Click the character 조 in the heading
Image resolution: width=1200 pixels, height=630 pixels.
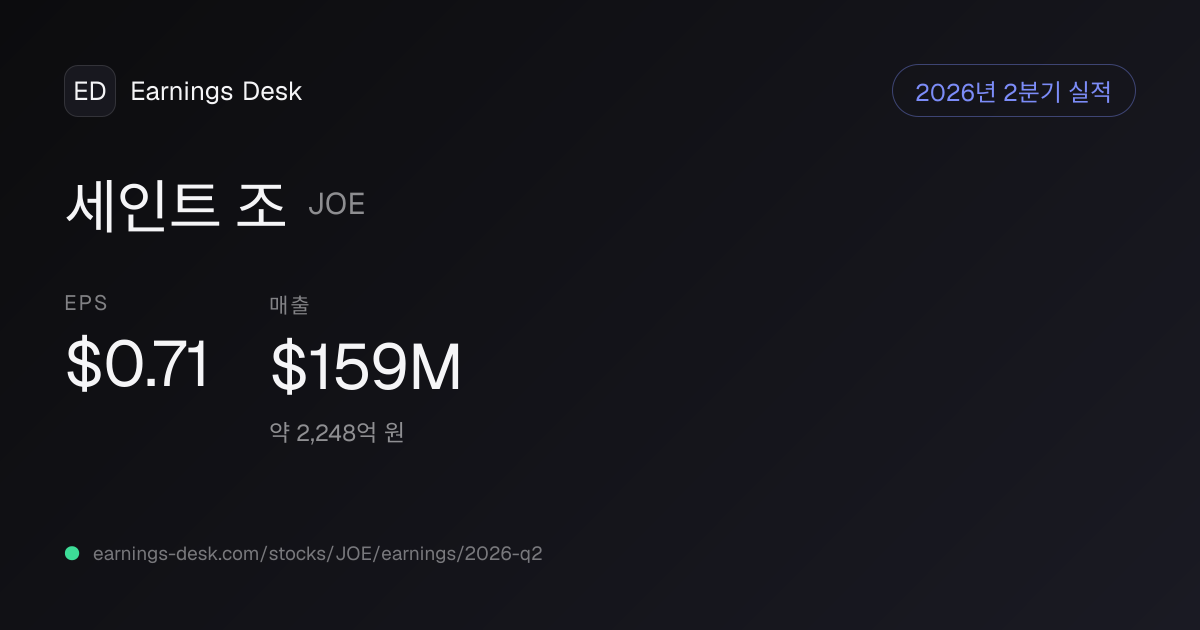tap(263, 204)
